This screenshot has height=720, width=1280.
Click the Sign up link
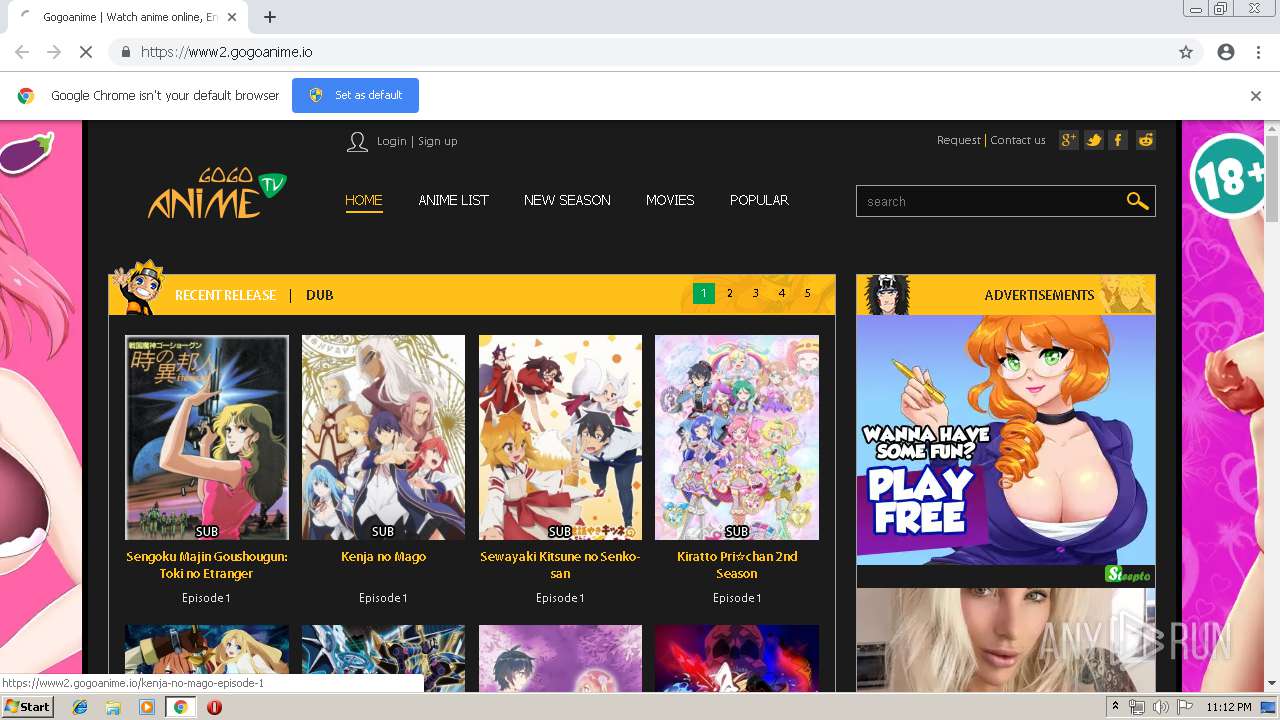437,141
